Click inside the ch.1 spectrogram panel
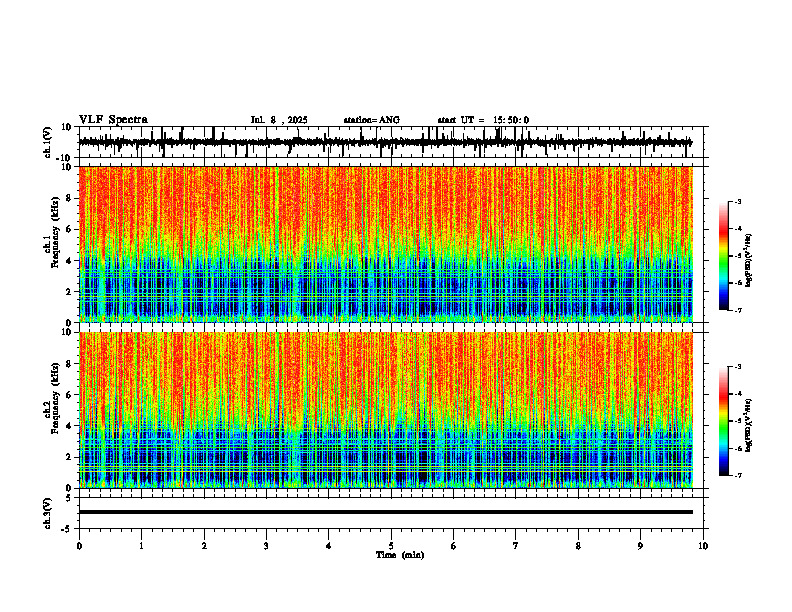The image size is (792, 612). coord(385,244)
